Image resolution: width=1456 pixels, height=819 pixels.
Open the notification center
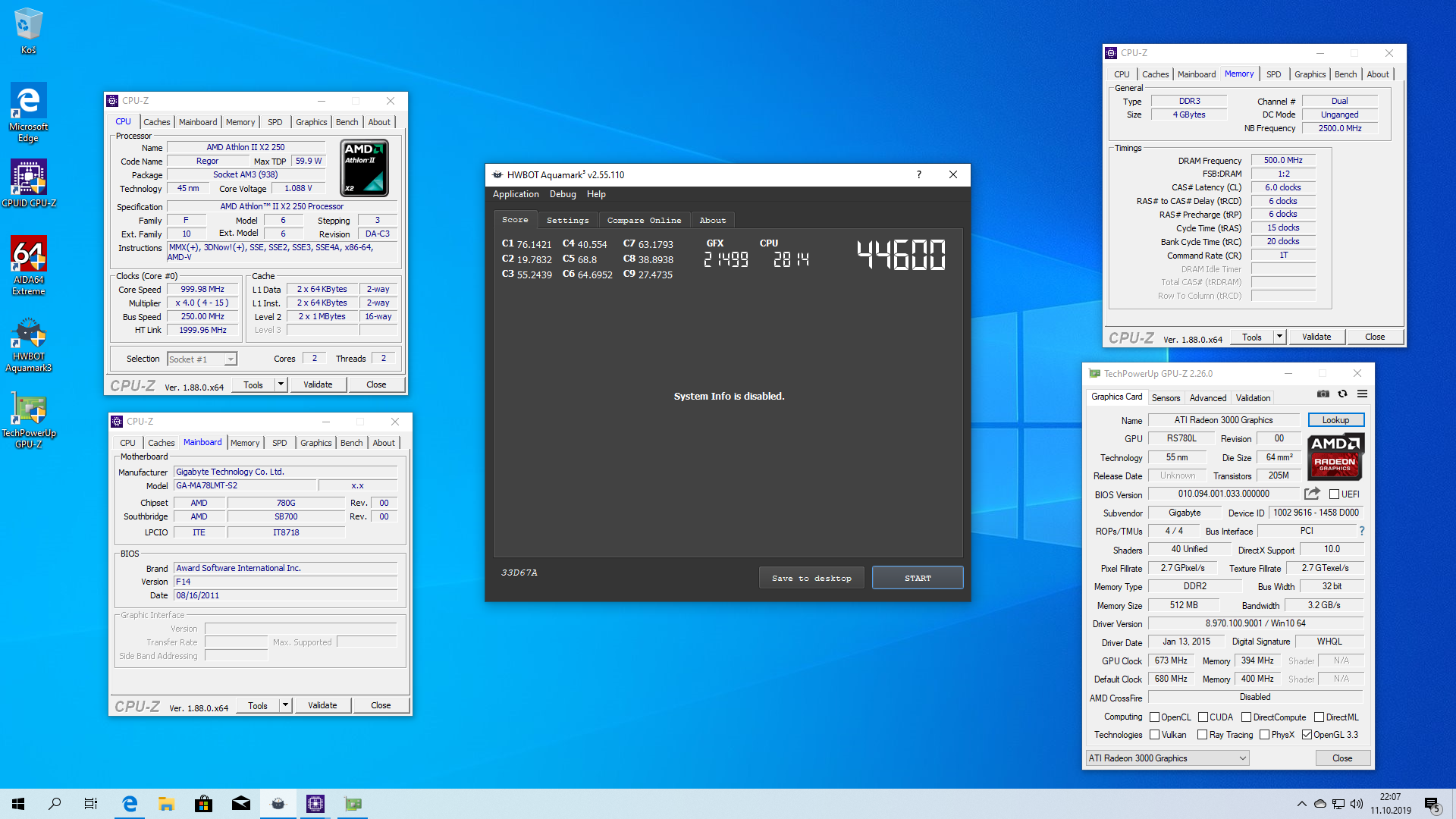click(x=1432, y=804)
